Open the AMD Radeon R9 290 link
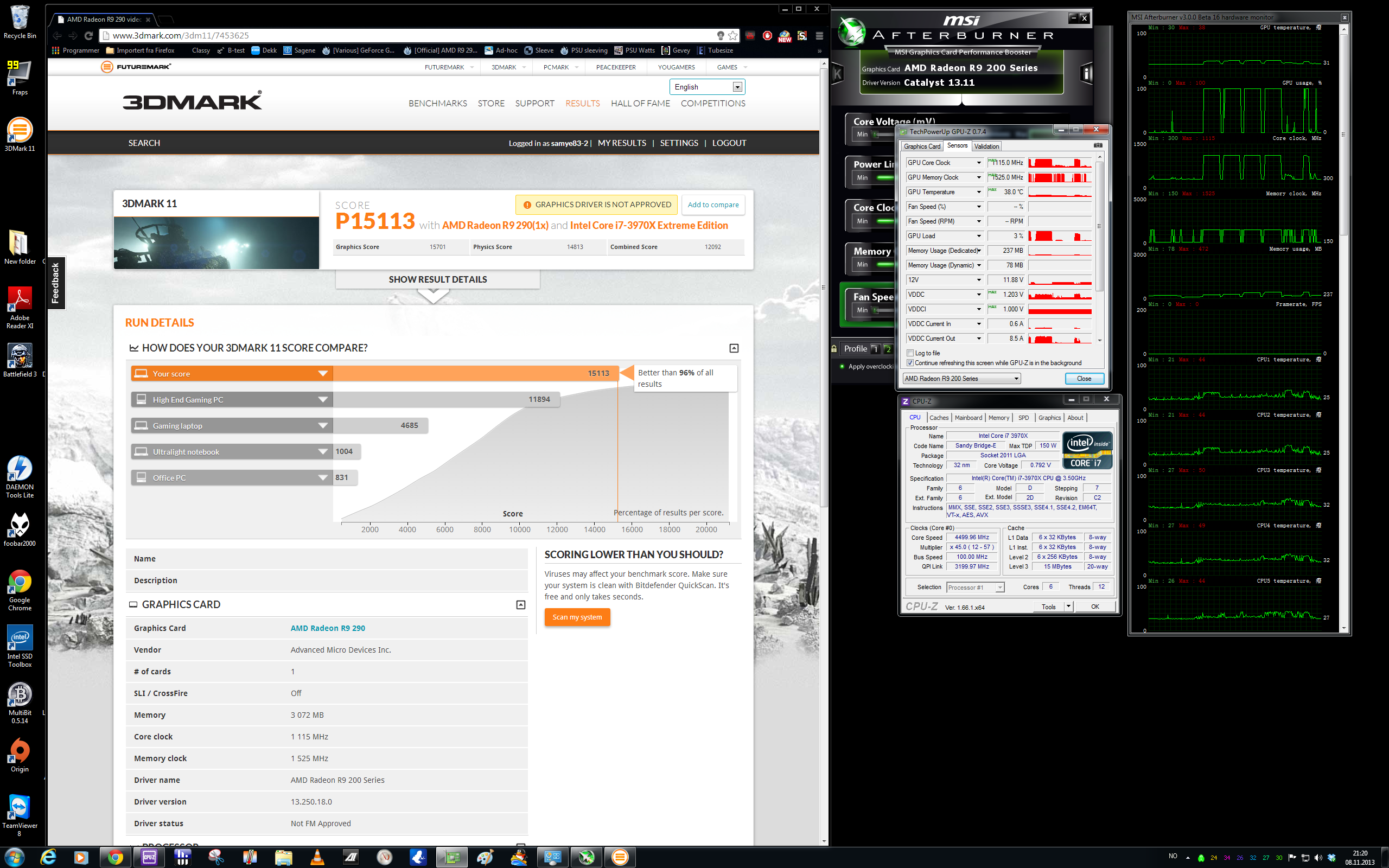 coord(328,628)
